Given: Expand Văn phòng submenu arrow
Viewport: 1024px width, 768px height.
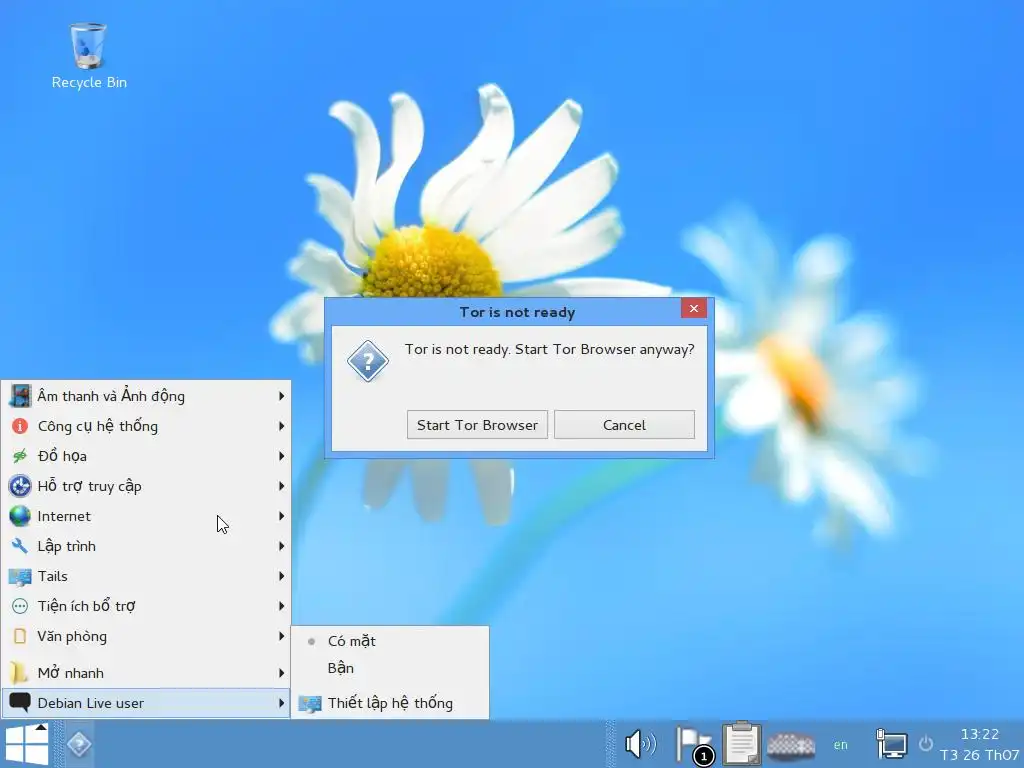Looking at the screenshot, I should [x=281, y=636].
